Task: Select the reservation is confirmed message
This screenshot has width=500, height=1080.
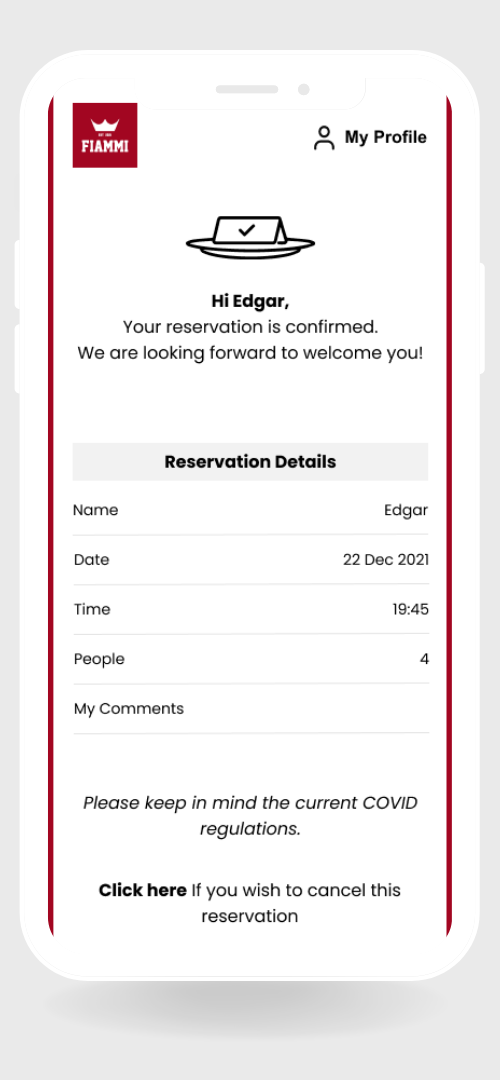Action: pyautogui.click(x=251, y=326)
